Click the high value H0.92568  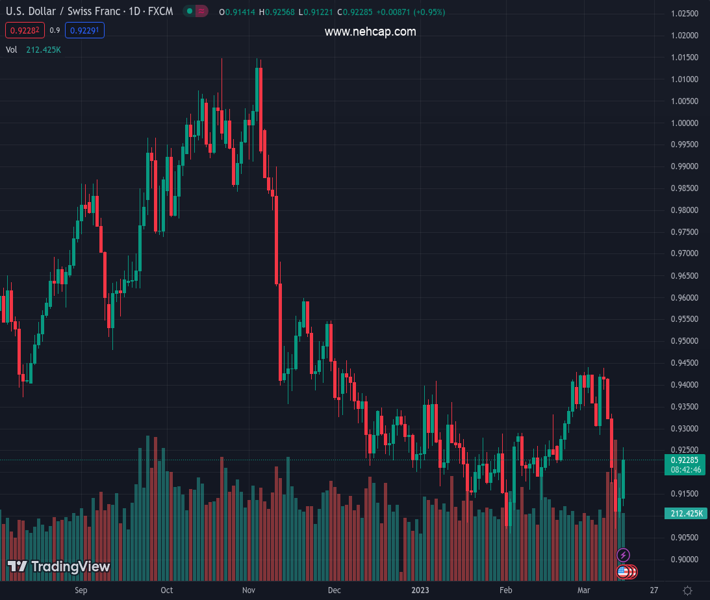tap(277, 12)
